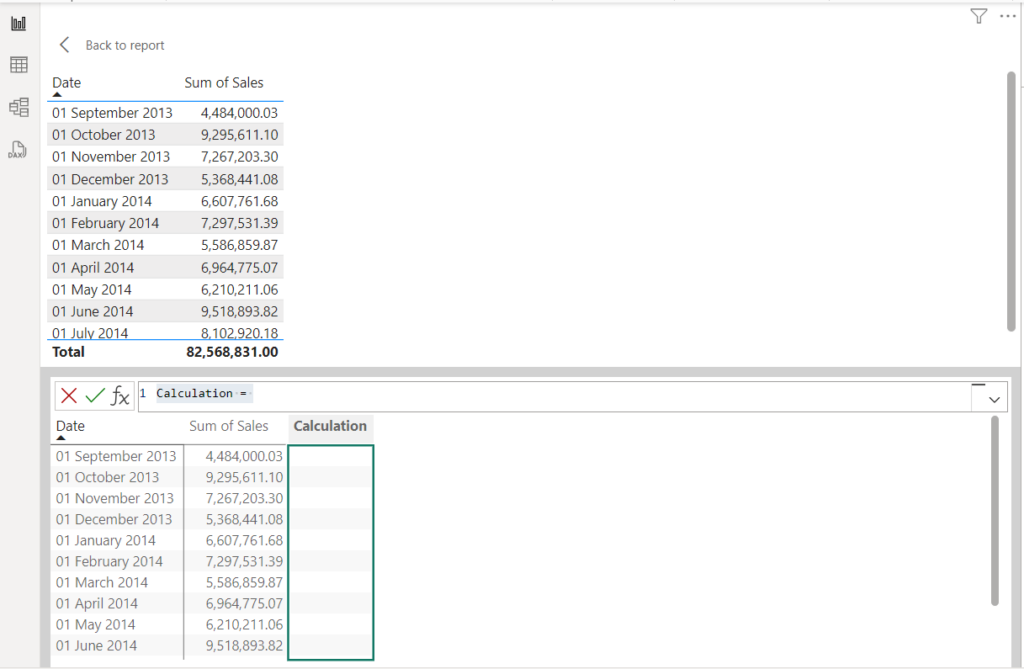The width and height of the screenshot is (1024, 669).
Task: Click the back arrow beside Back to report
Action: click(64, 44)
